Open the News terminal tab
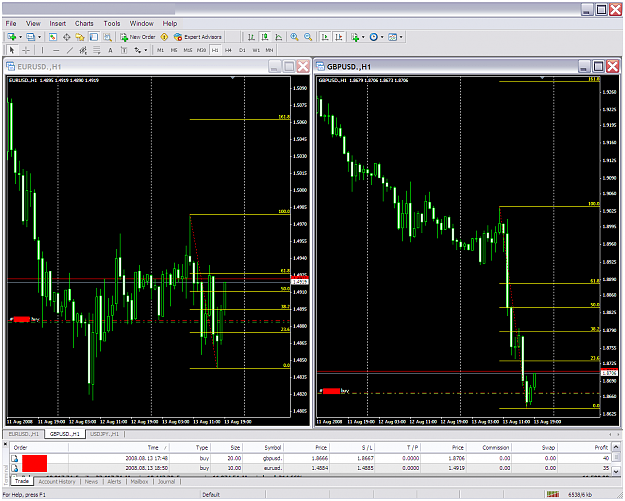Viewport: 625px width, 501px height. [x=91, y=482]
